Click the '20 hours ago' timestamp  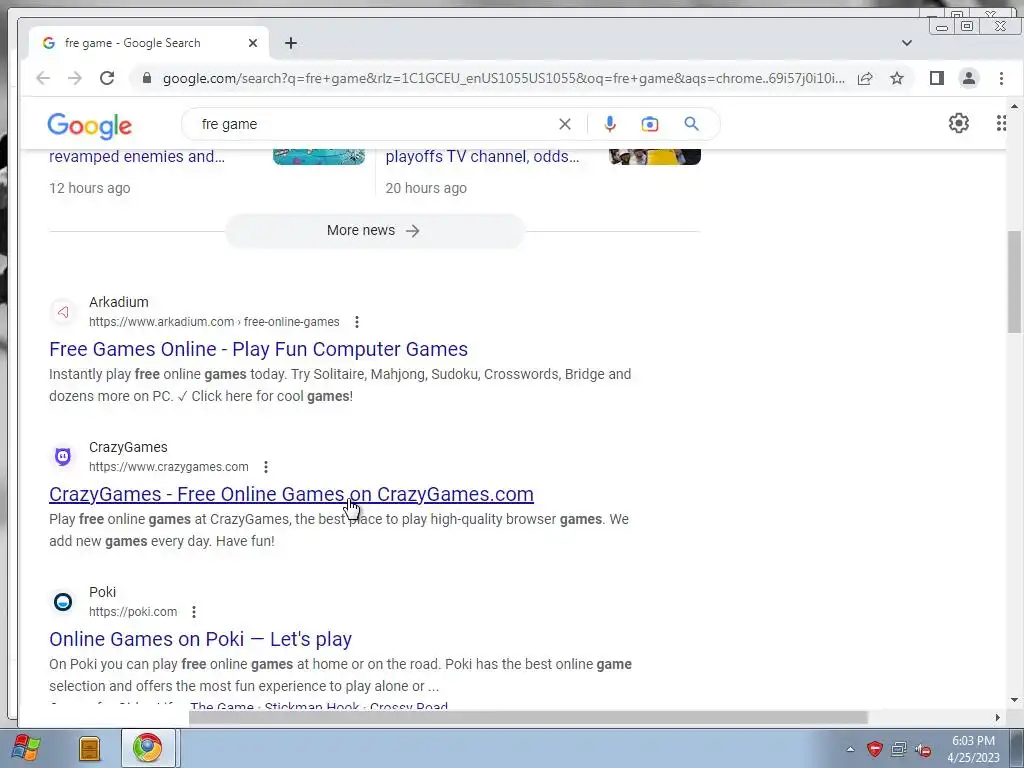(426, 188)
